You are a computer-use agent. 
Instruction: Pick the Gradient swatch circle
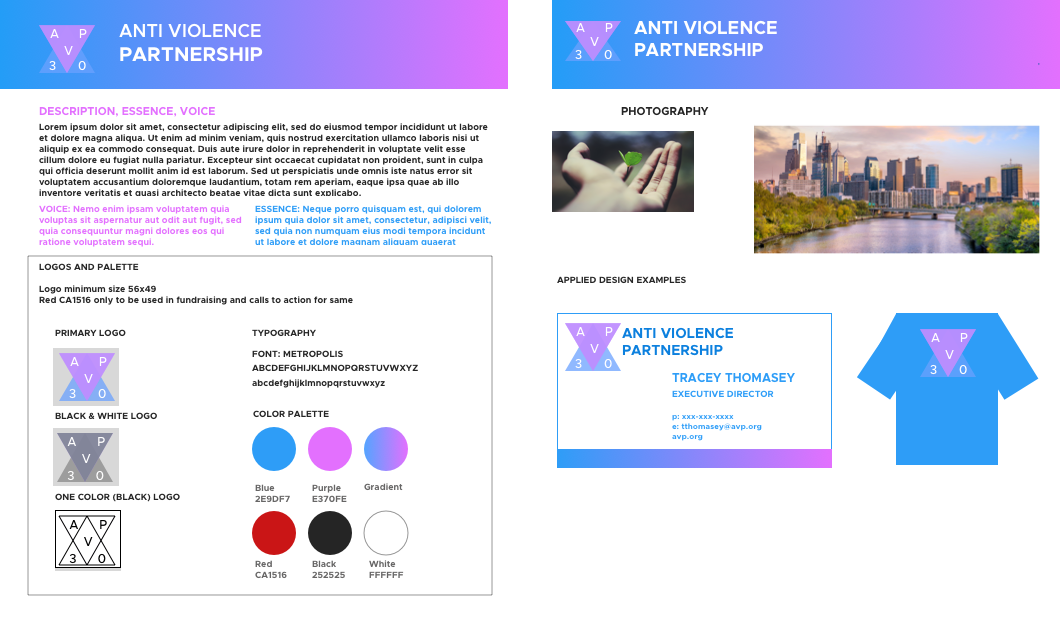[x=386, y=449]
